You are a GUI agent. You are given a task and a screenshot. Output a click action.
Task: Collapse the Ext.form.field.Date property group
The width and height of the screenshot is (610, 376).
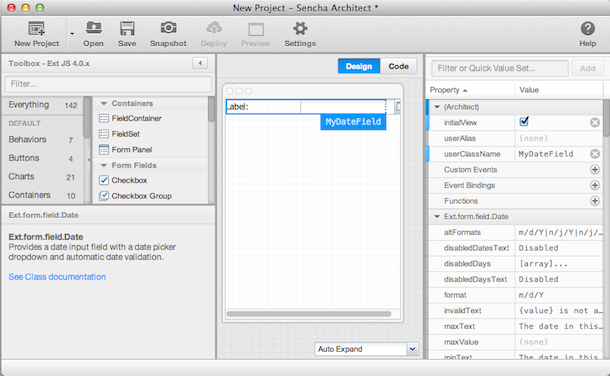tap(437, 217)
